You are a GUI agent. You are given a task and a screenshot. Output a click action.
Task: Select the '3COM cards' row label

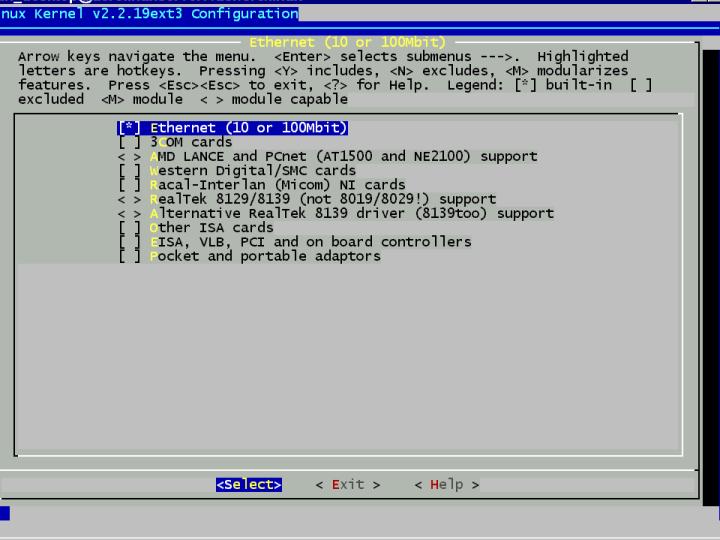coord(191,142)
